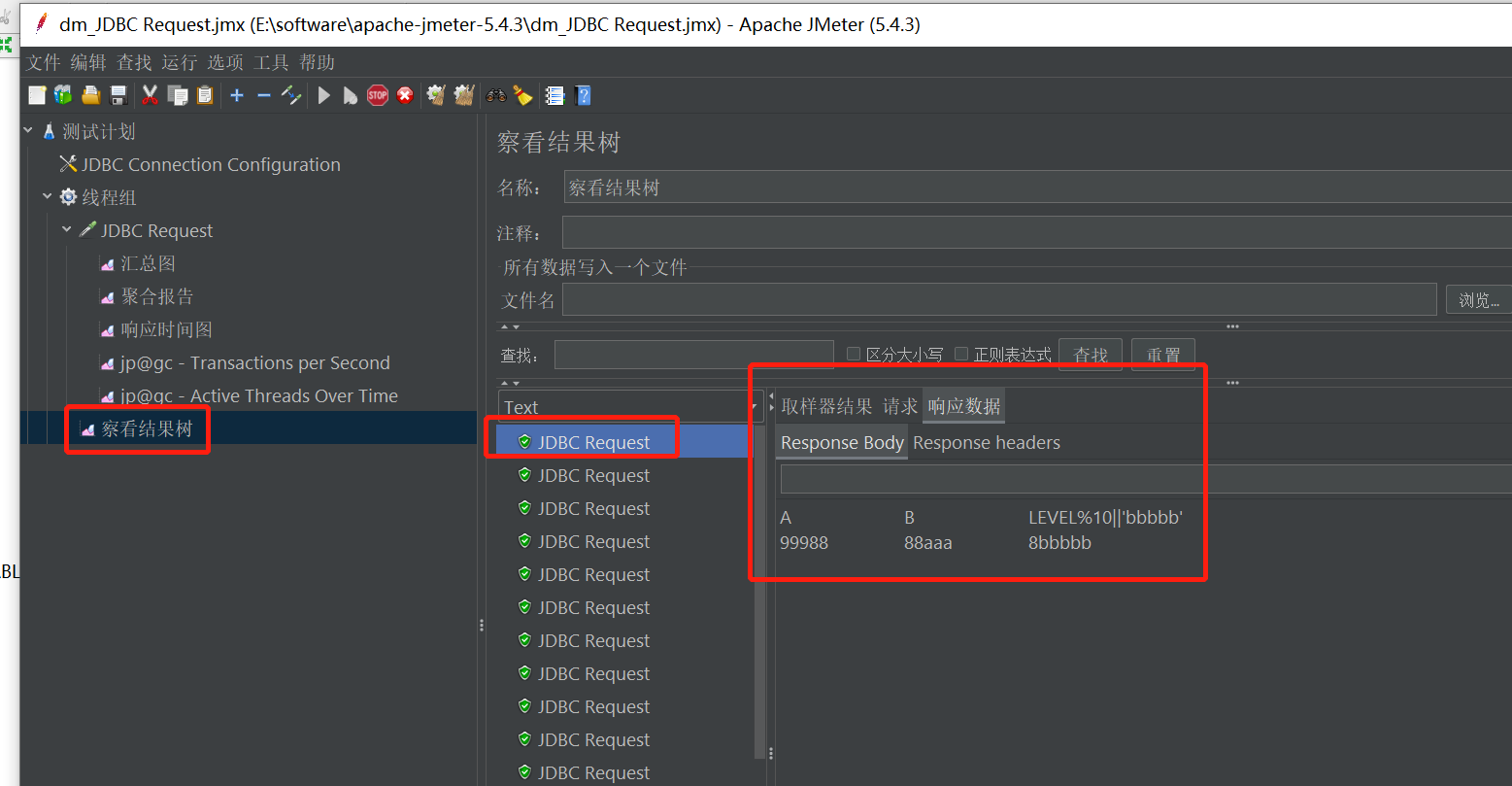1512x786 pixels.
Task: Open Help with question mark icon
Action: [583, 95]
